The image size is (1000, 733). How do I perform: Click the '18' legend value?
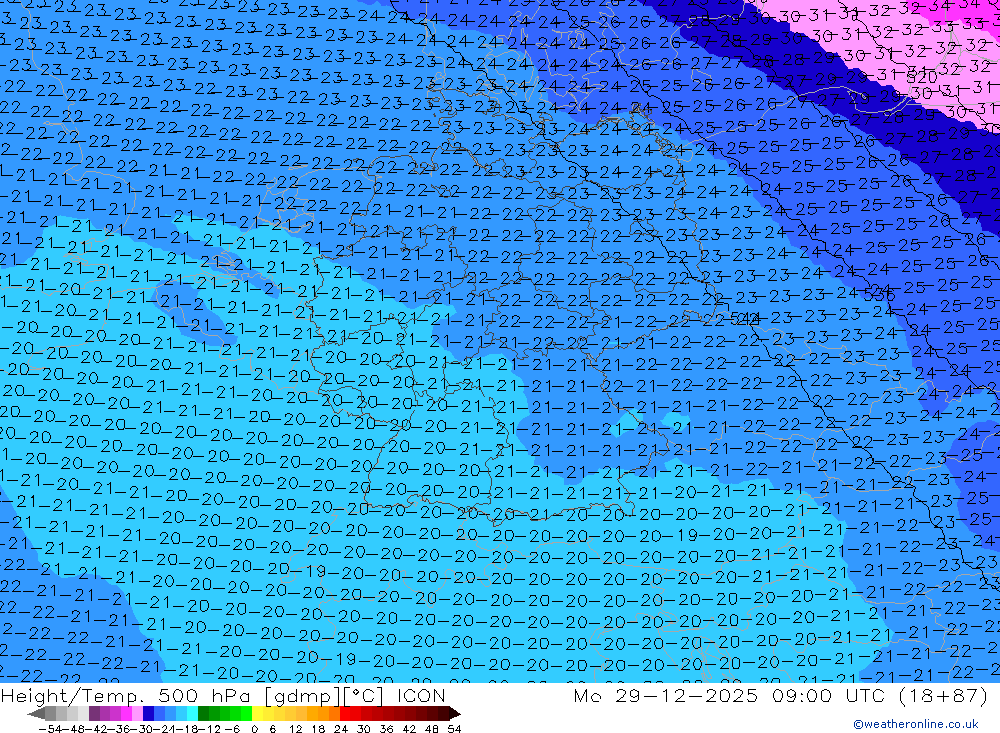[x=320, y=729]
